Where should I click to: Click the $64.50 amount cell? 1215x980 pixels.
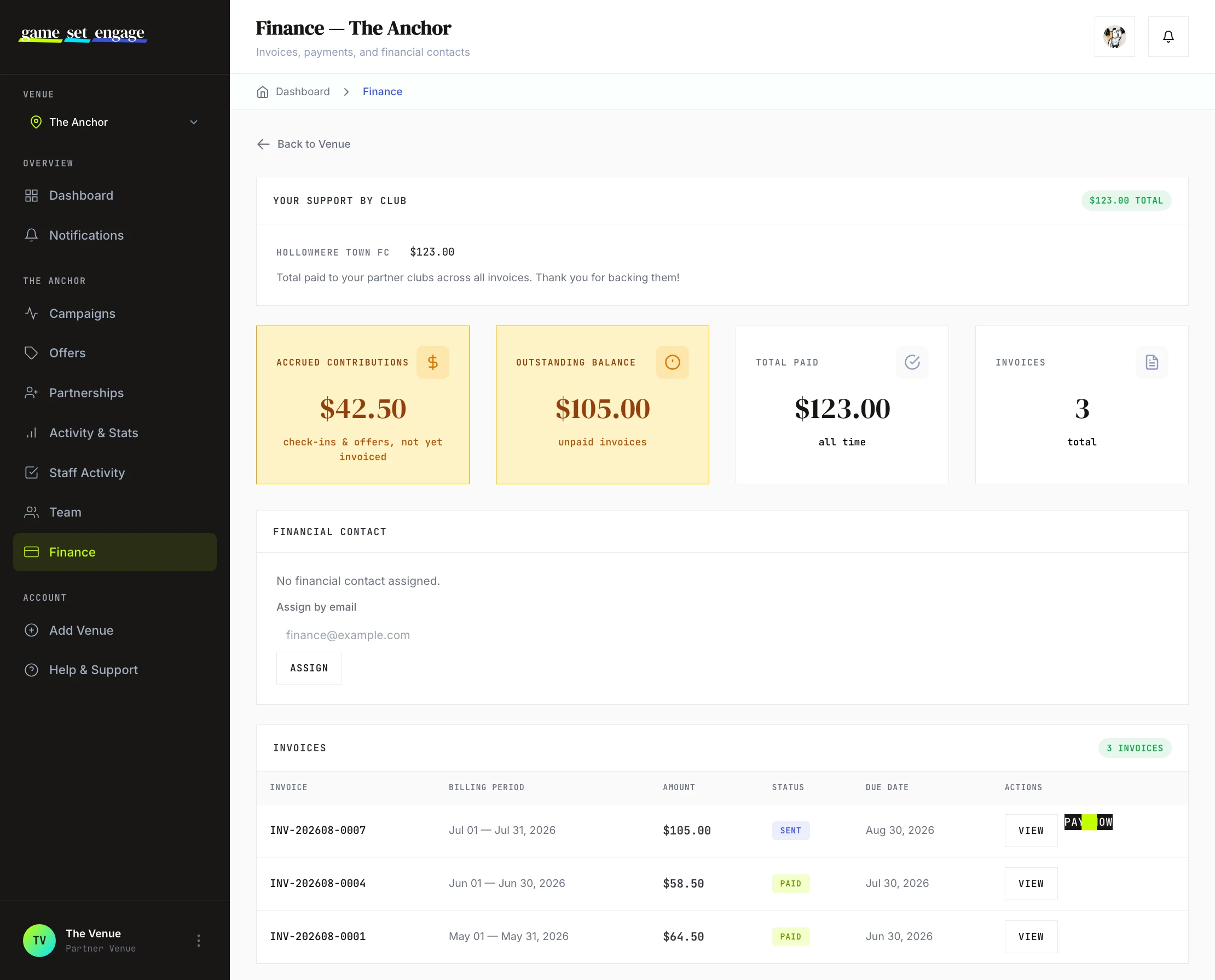683,937
